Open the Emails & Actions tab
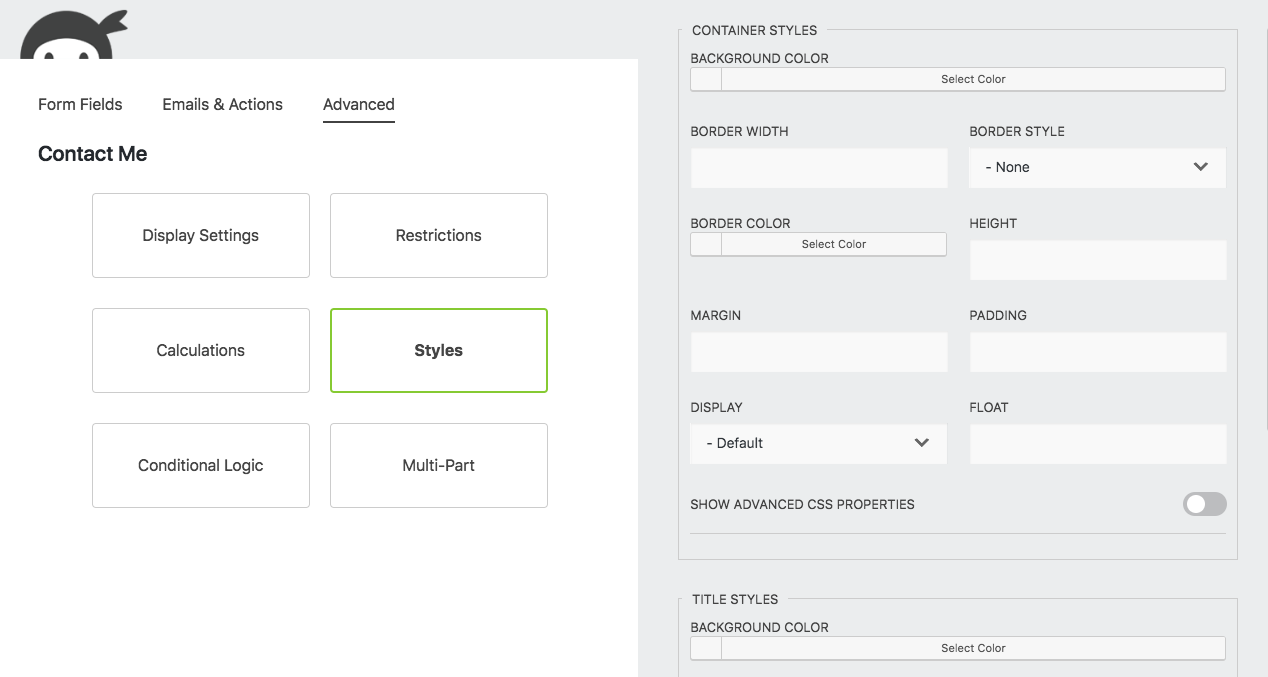 coord(222,104)
